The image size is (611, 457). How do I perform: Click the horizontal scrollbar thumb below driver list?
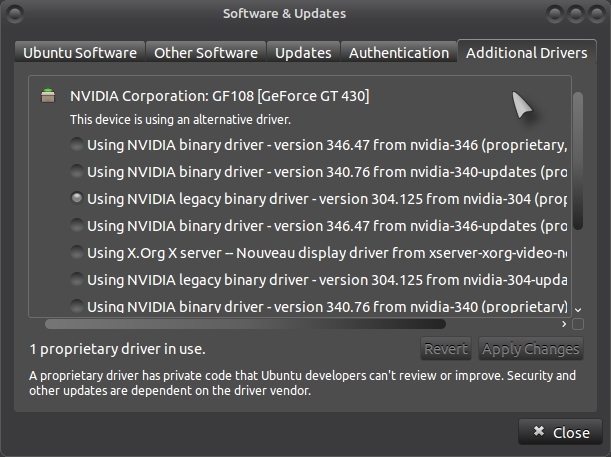(245, 324)
